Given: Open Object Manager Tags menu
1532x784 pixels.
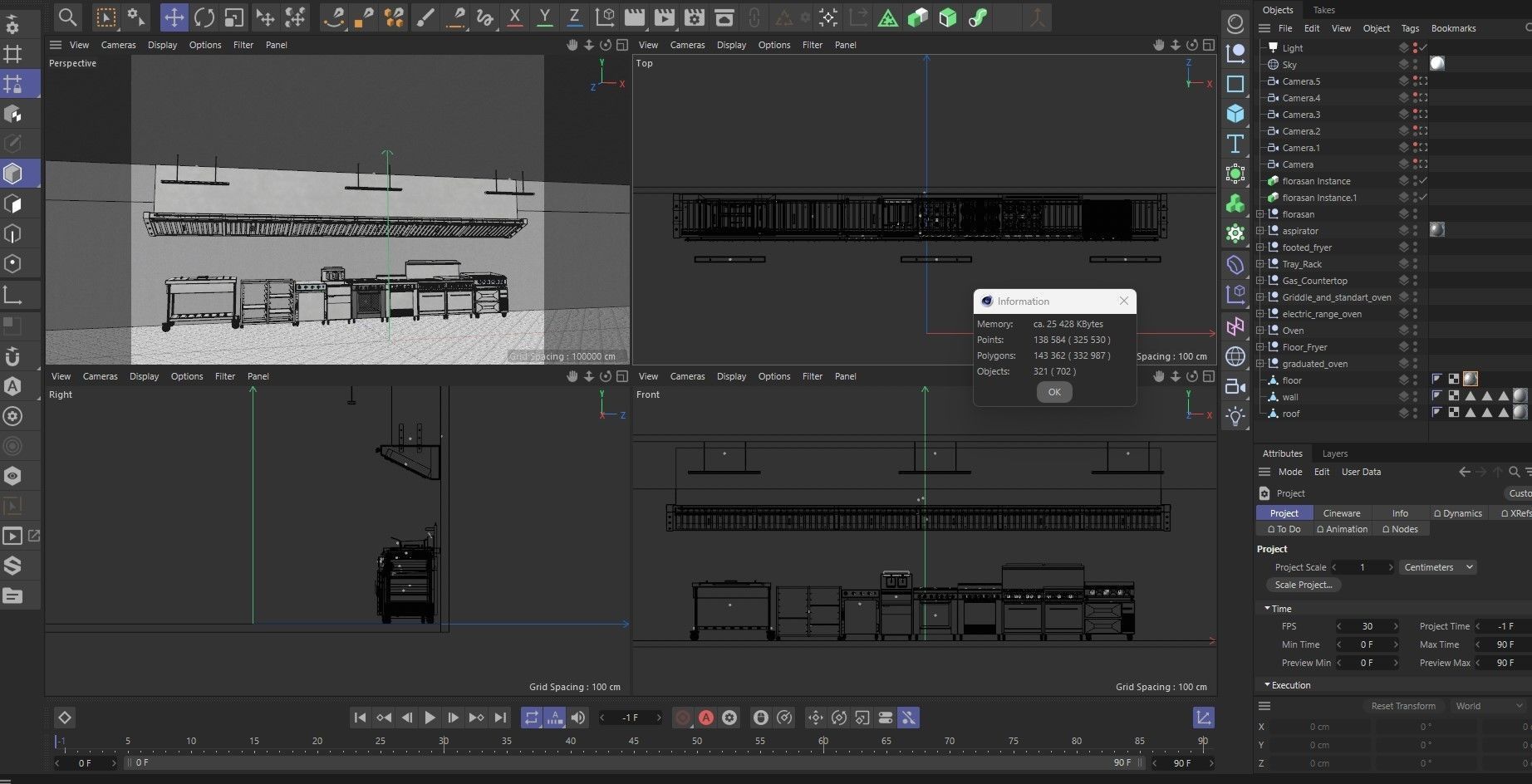Looking at the screenshot, I should pos(1411,28).
